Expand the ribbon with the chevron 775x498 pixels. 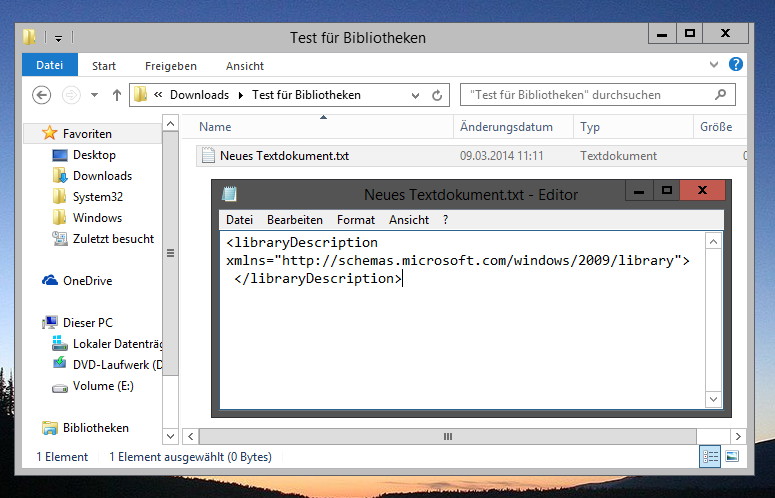pos(714,64)
